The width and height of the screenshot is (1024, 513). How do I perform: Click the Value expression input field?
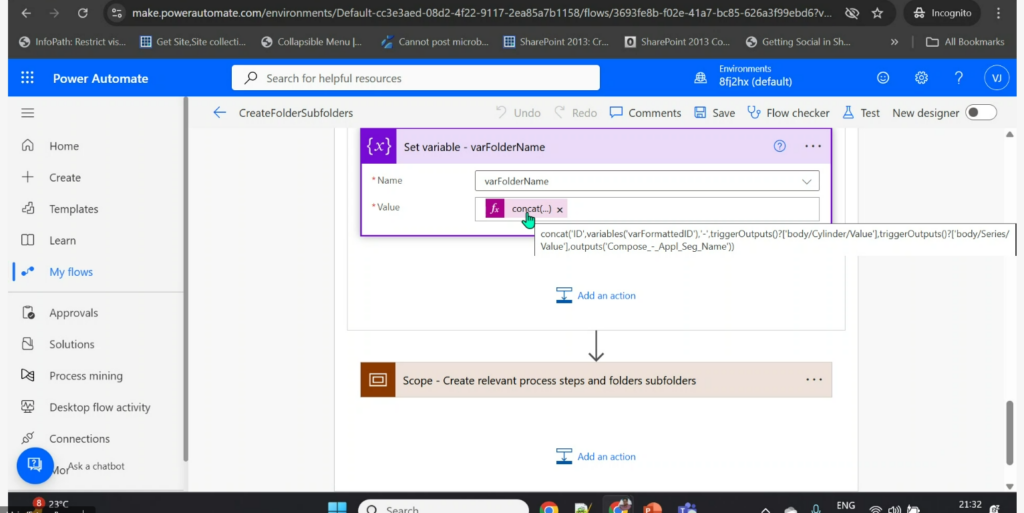(x=647, y=209)
